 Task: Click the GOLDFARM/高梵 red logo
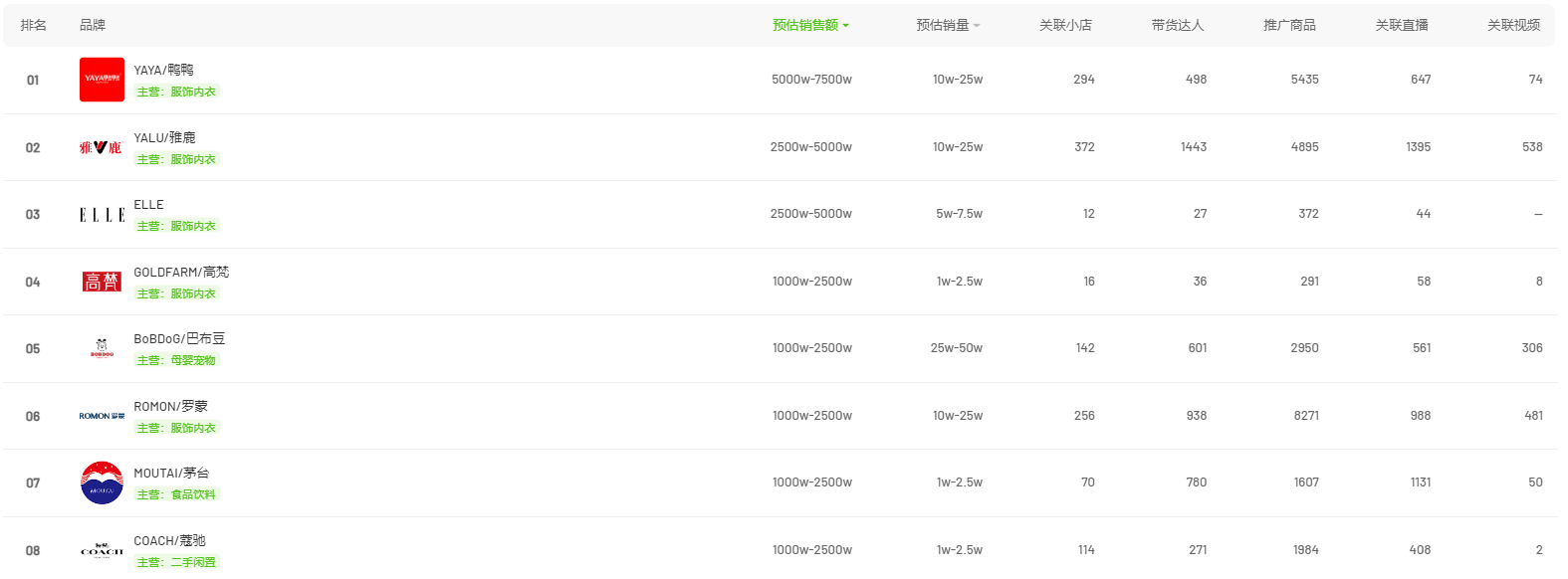click(x=102, y=282)
